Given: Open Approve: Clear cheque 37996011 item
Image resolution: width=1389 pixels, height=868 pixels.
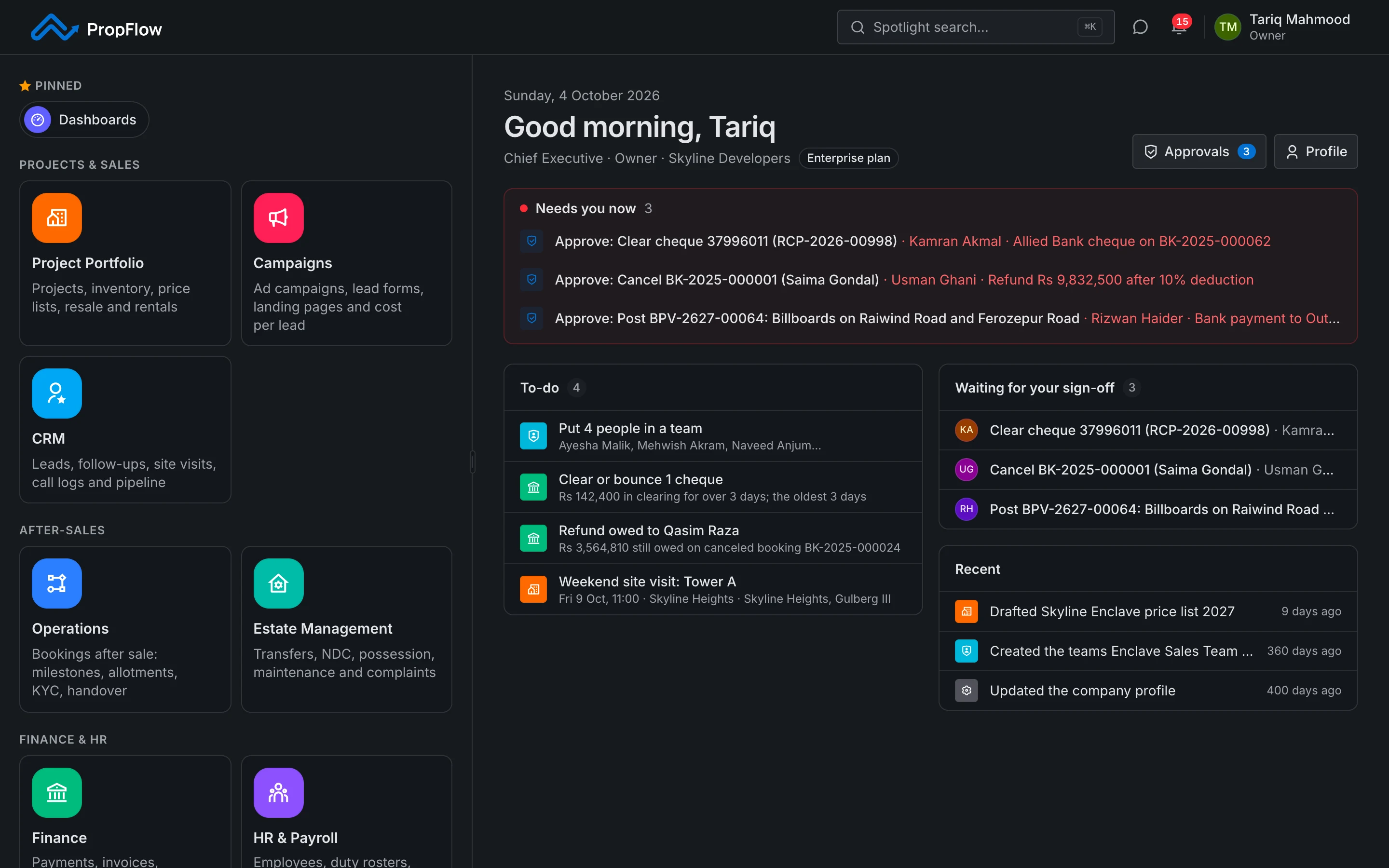Looking at the screenshot, I should point(930,241).
